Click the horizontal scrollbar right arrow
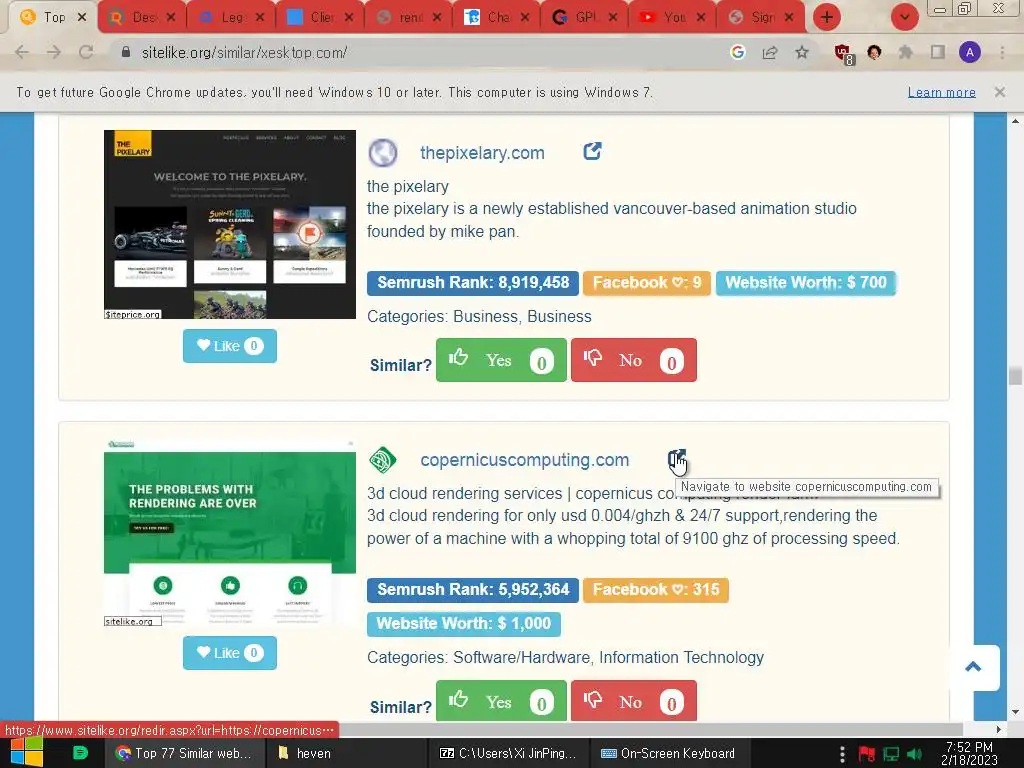Viewport: 1024px width, 768px height. pos(998,729)
